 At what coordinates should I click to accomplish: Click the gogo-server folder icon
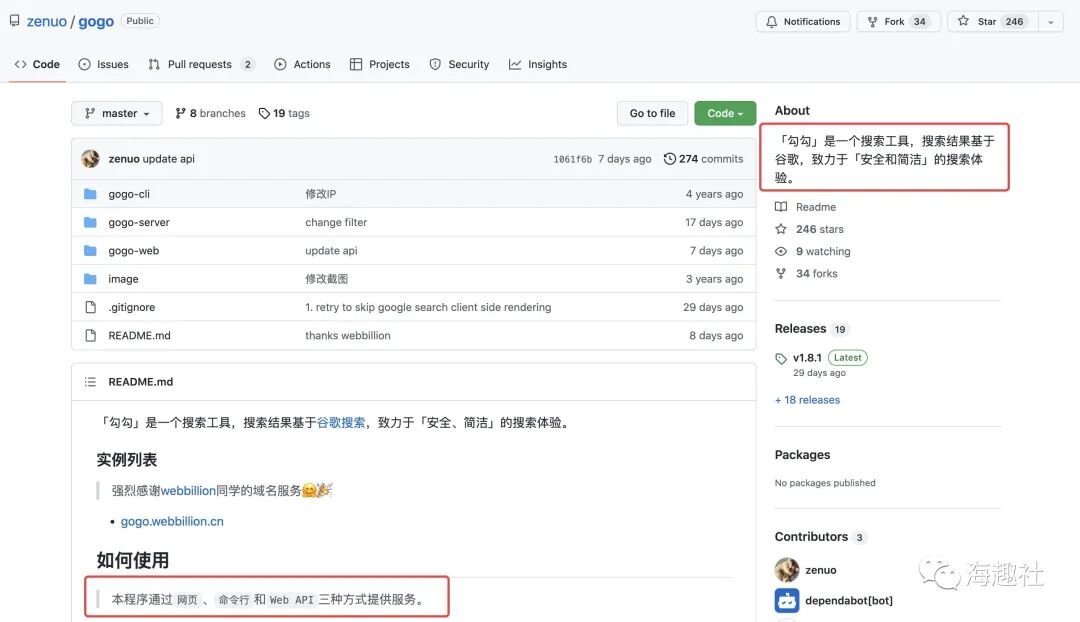point(90,222)
